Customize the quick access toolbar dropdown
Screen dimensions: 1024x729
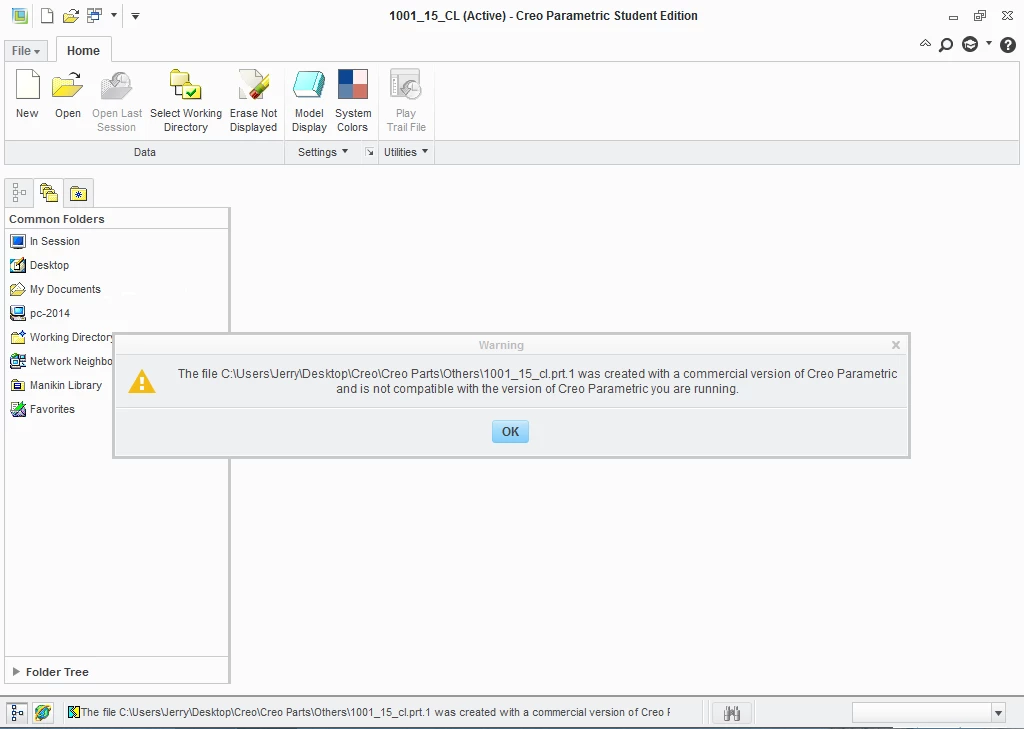(135, 16)
